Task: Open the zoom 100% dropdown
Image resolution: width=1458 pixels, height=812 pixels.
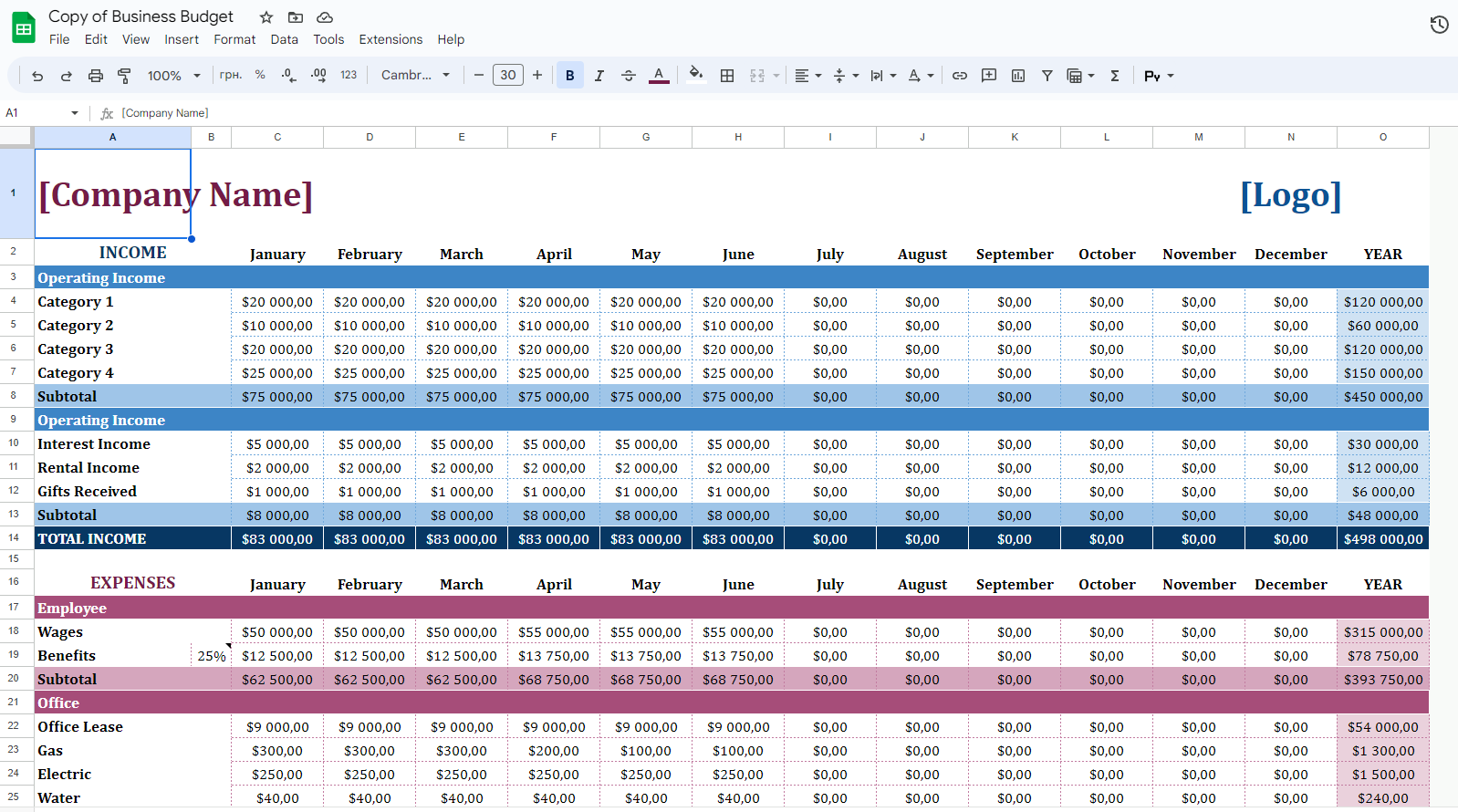Action: pyautogui.click(x=173, y=76)
